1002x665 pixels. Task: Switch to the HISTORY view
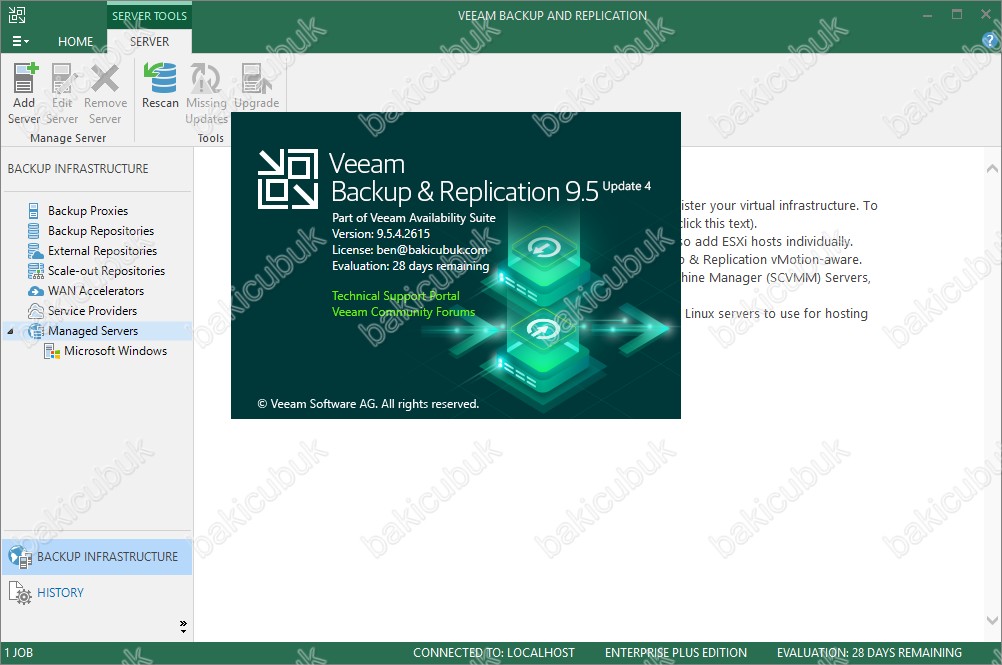coord(60,593)
